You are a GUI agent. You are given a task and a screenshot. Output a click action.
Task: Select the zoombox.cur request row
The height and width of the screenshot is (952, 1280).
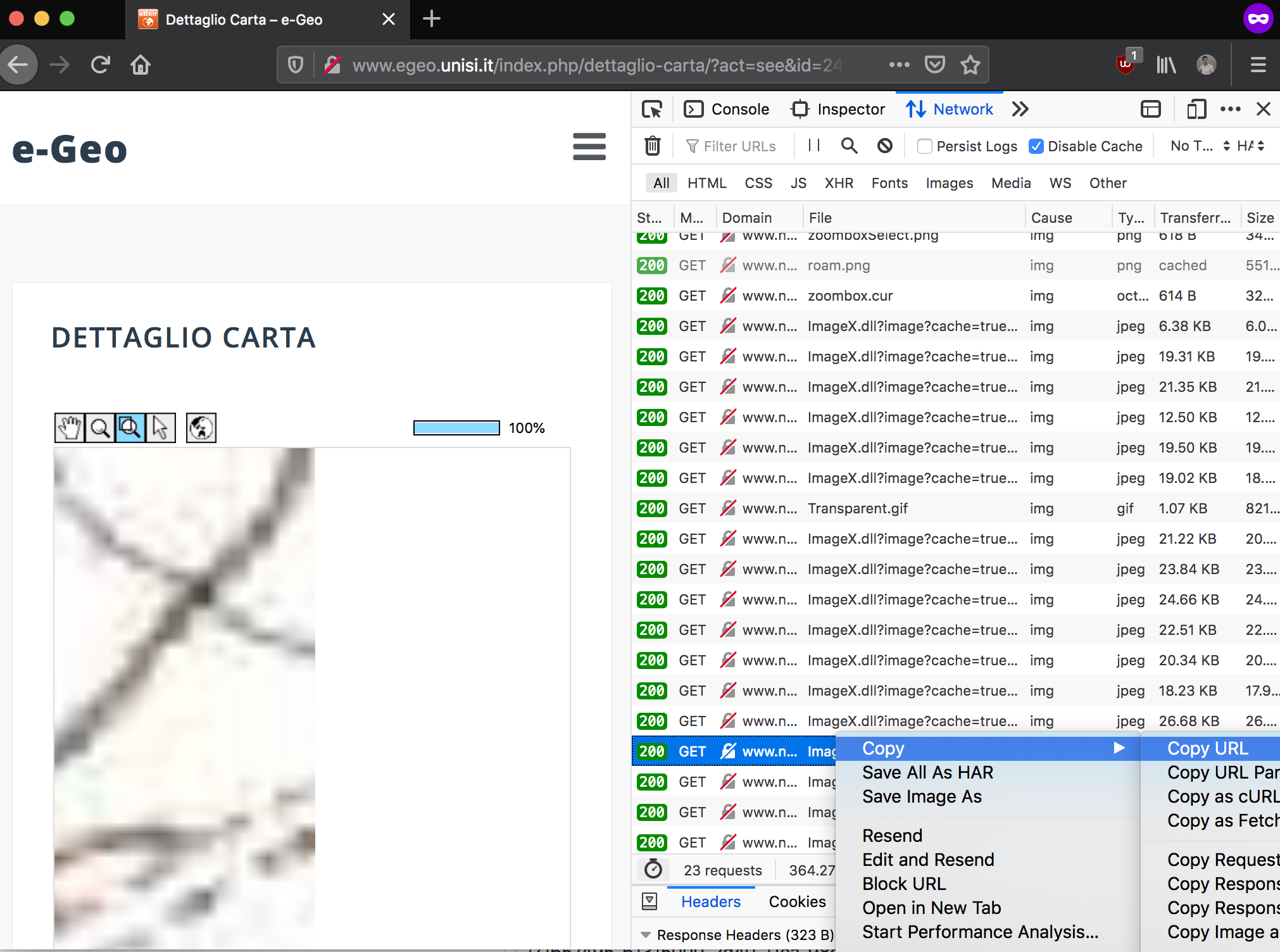[x=956, y=296]
